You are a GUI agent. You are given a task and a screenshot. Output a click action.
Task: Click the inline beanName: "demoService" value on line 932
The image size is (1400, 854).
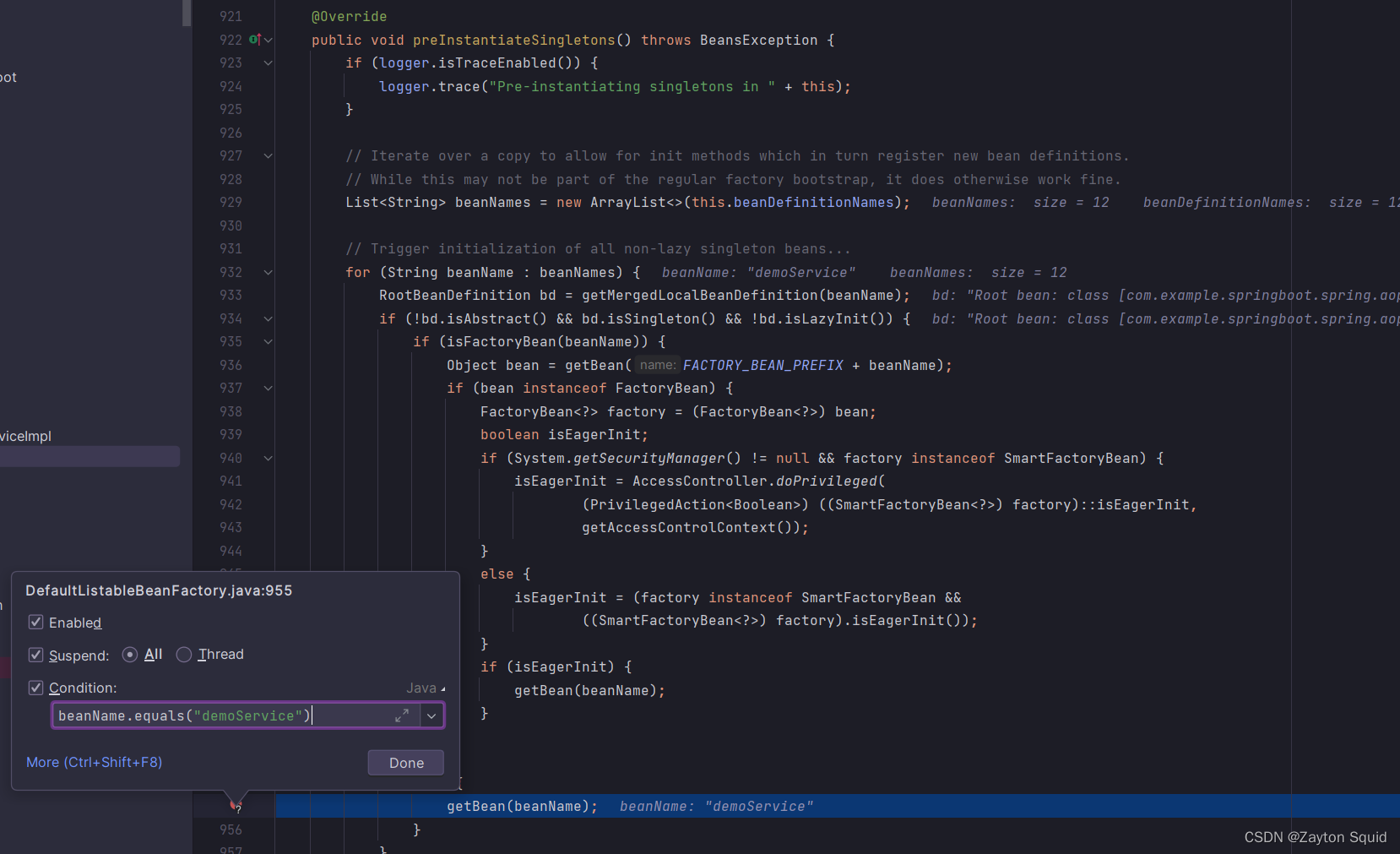click(x=758, y=272)
